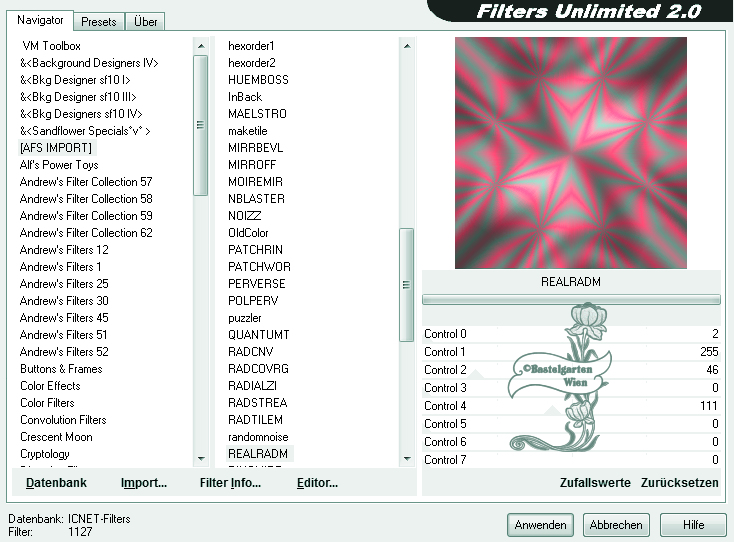The width and height of the screenshot is (734, 542).
Task: Open Filter Info...
Action: 230,483
